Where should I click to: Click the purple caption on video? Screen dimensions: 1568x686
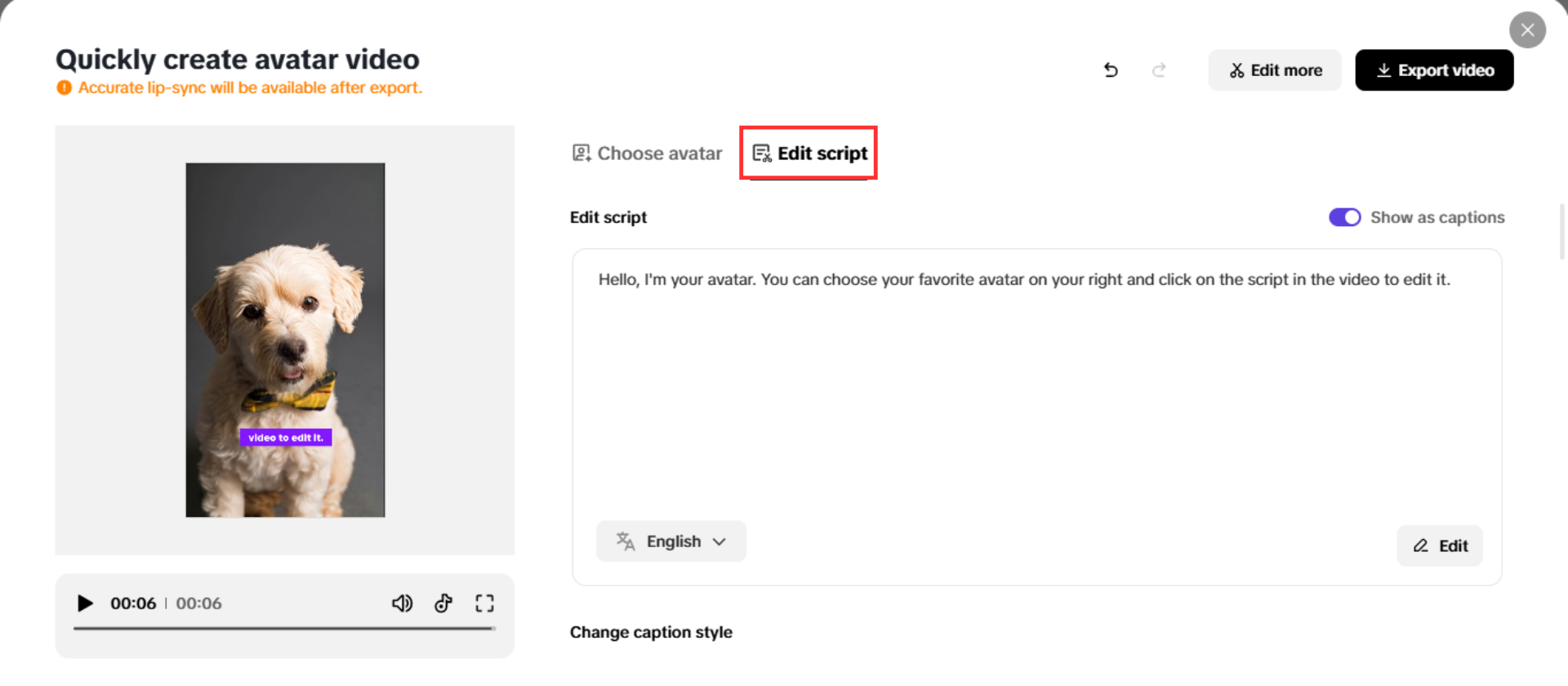click(286, 438)
